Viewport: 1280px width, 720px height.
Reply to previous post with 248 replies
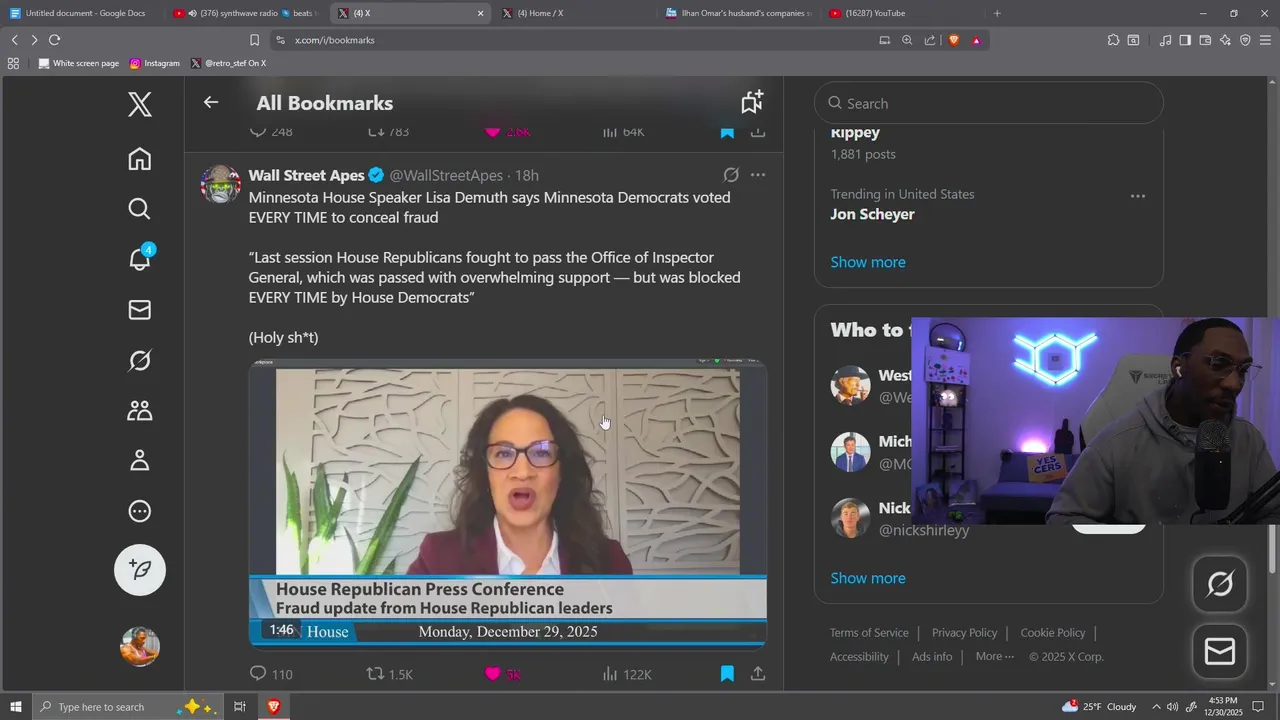[271, 131]
